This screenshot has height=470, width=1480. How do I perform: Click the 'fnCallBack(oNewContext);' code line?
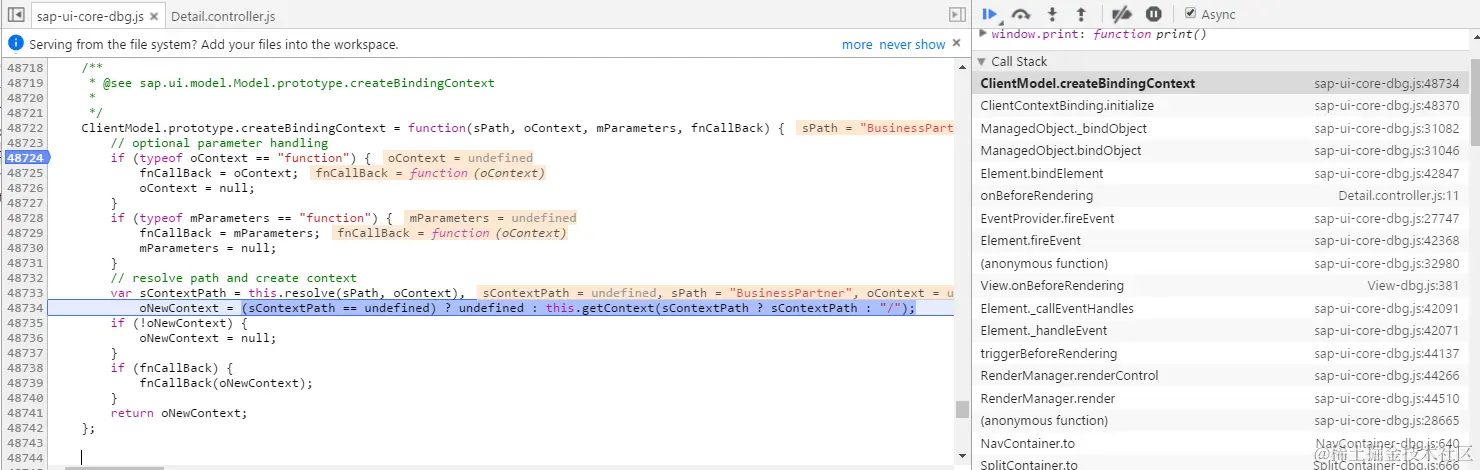(226, 383)
